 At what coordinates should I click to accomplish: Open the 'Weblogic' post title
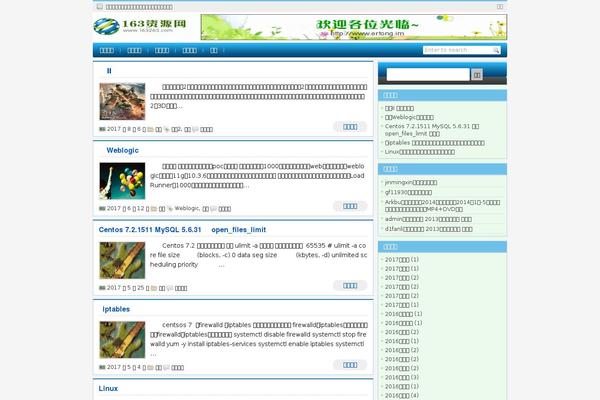[x=122, y=150]
